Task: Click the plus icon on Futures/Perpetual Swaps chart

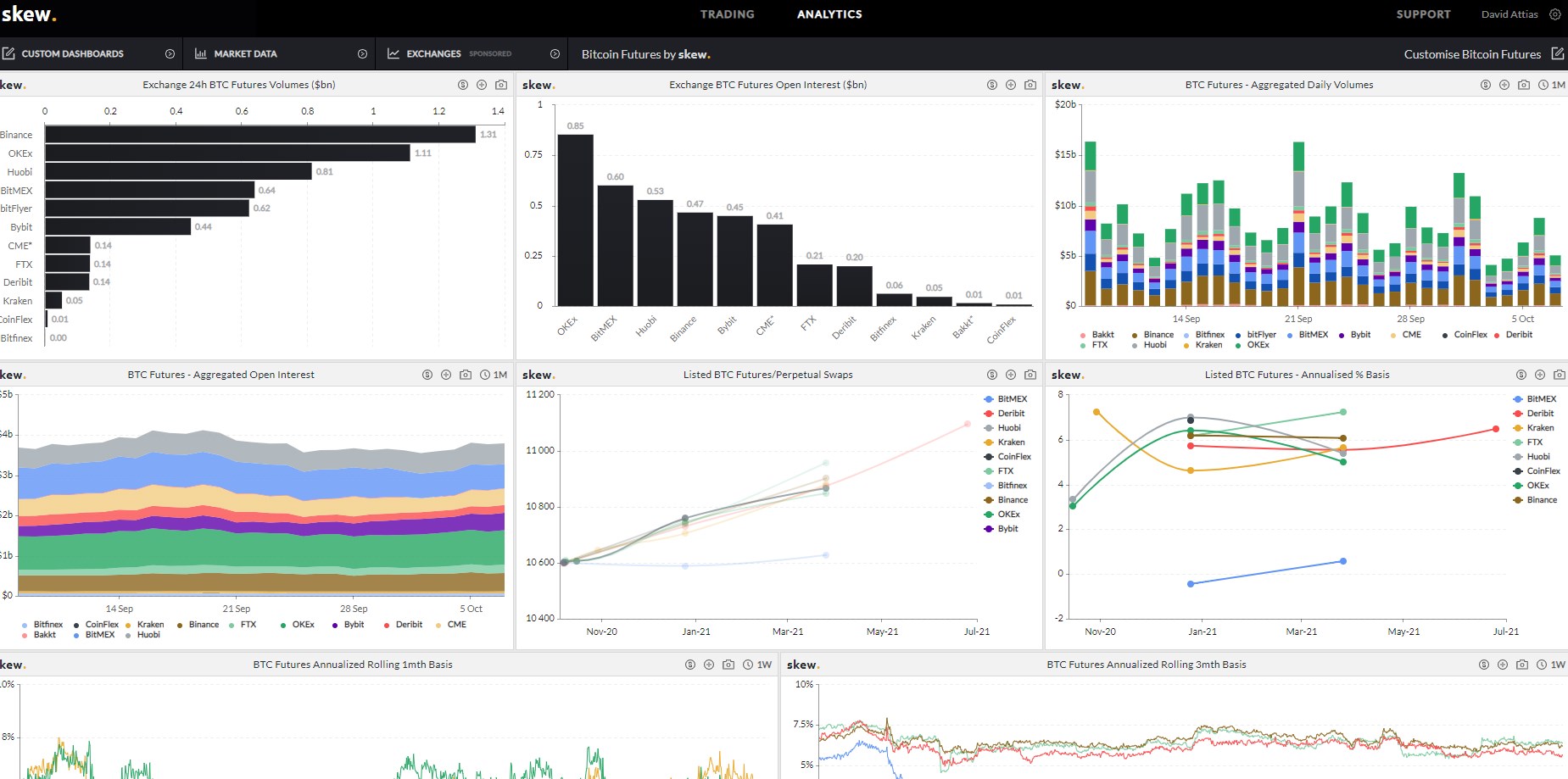Action: pos(1011,375)
